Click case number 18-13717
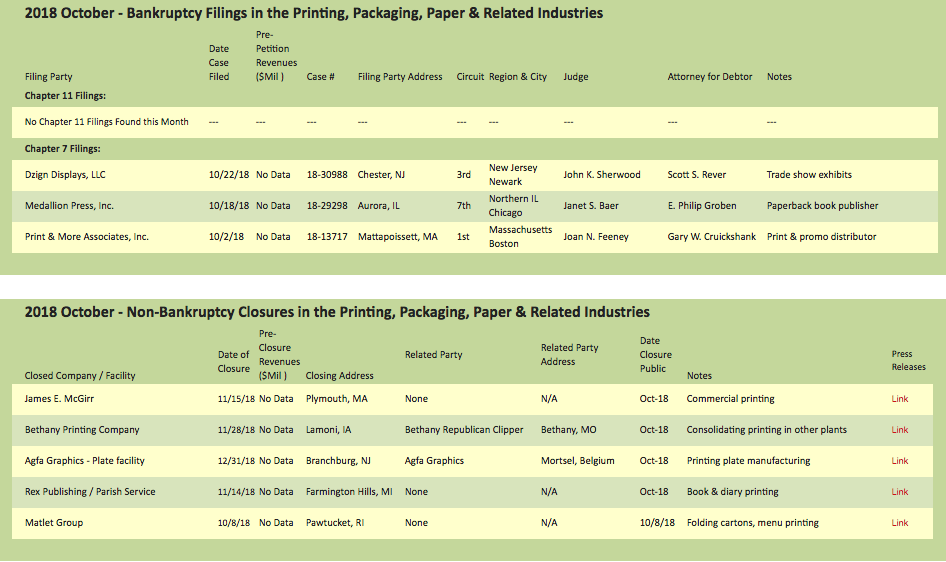 tap(327, 237)
